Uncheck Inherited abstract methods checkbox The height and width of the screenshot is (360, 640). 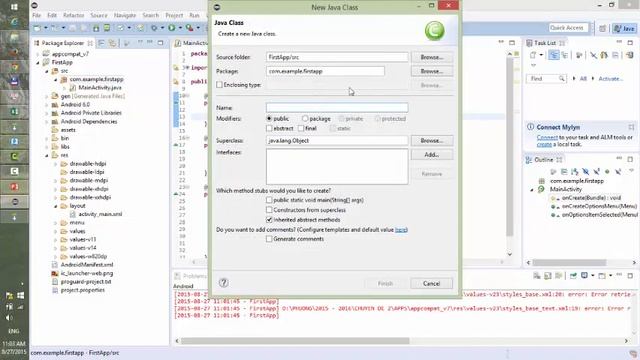point(269,220)
